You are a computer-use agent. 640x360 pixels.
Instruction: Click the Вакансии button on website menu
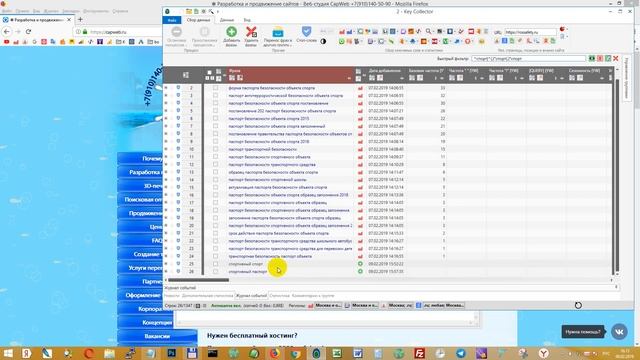pyautogui.click(x=157, y=336)
